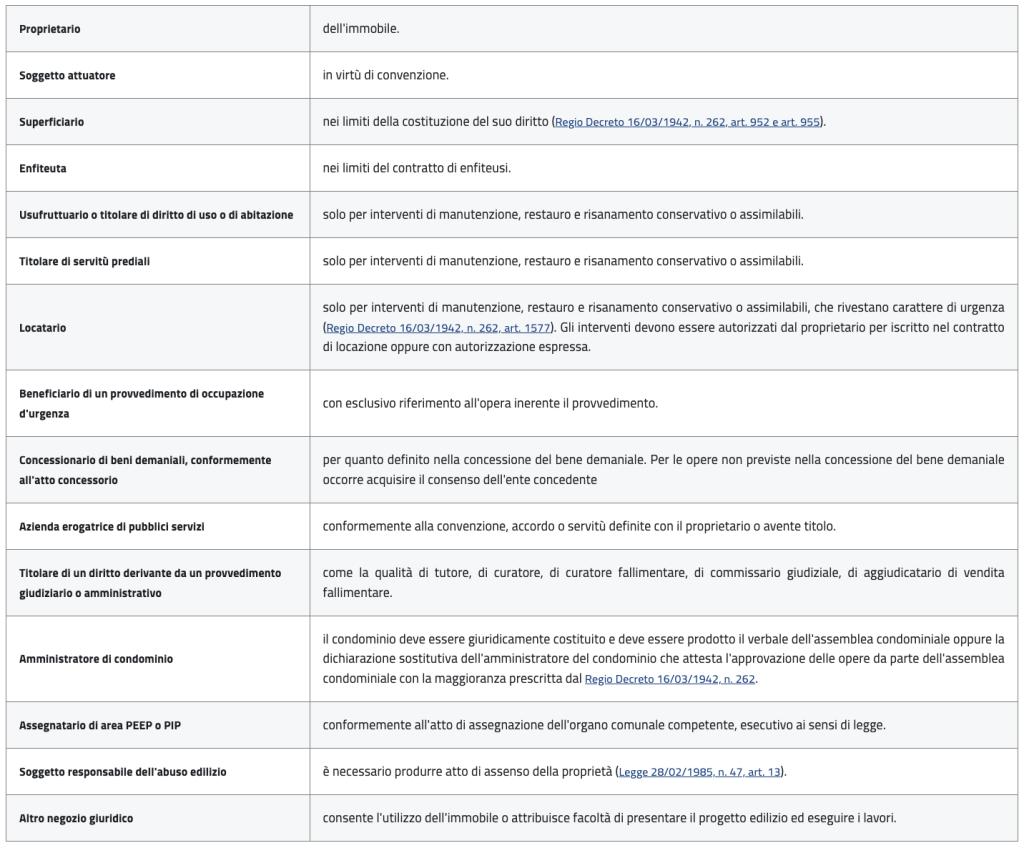Click the Usufruttuario o titolare di diritto label

pos(156,215)
